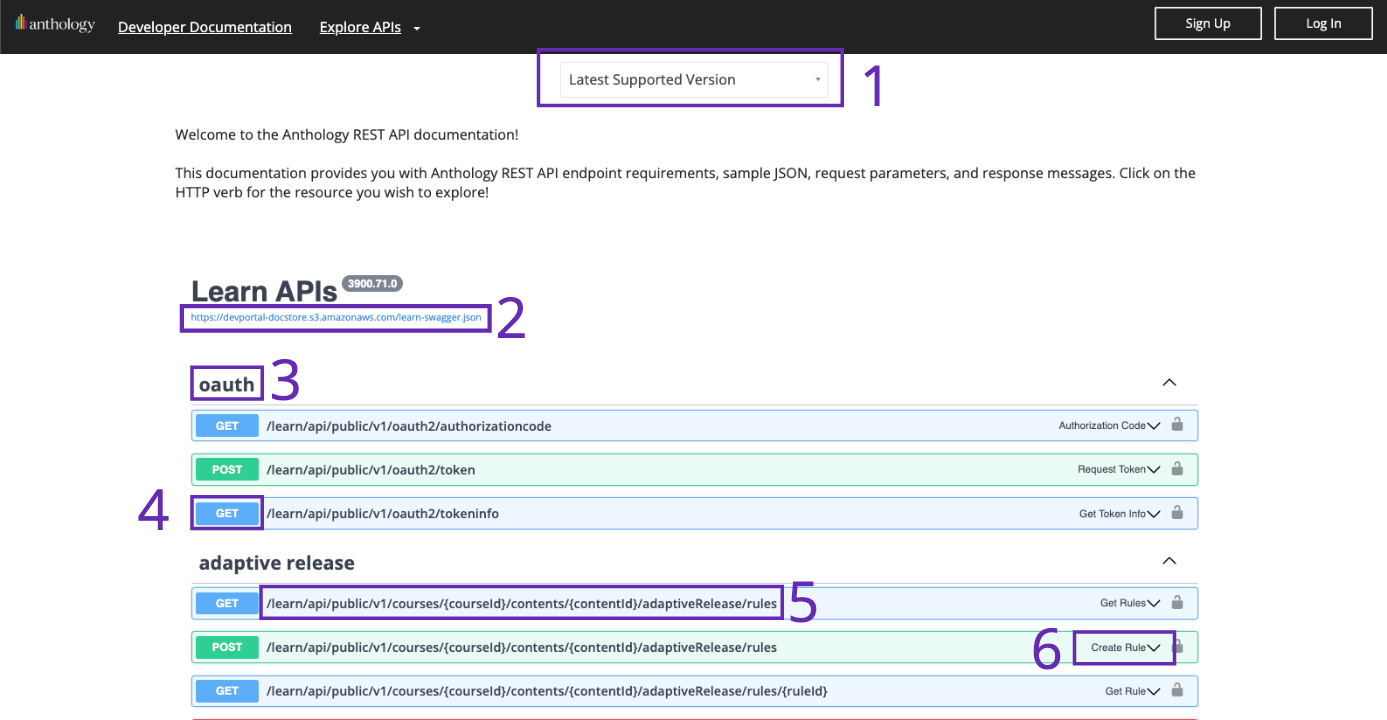Click the Get Token Info summary label
The width and height of the screenshot is (1387, 720).
point(1112,514)
